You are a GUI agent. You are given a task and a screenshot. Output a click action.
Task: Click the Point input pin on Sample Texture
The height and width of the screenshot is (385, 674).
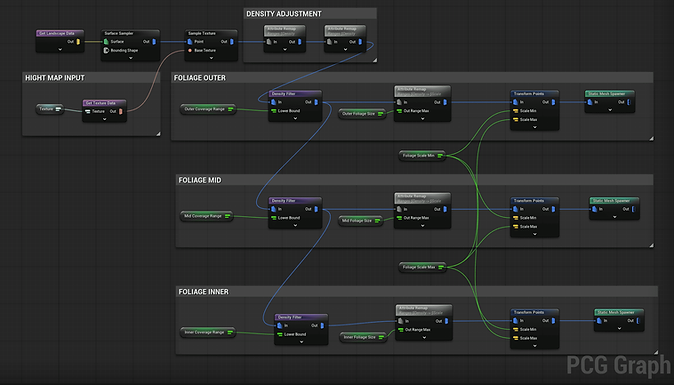pos(190,42)
